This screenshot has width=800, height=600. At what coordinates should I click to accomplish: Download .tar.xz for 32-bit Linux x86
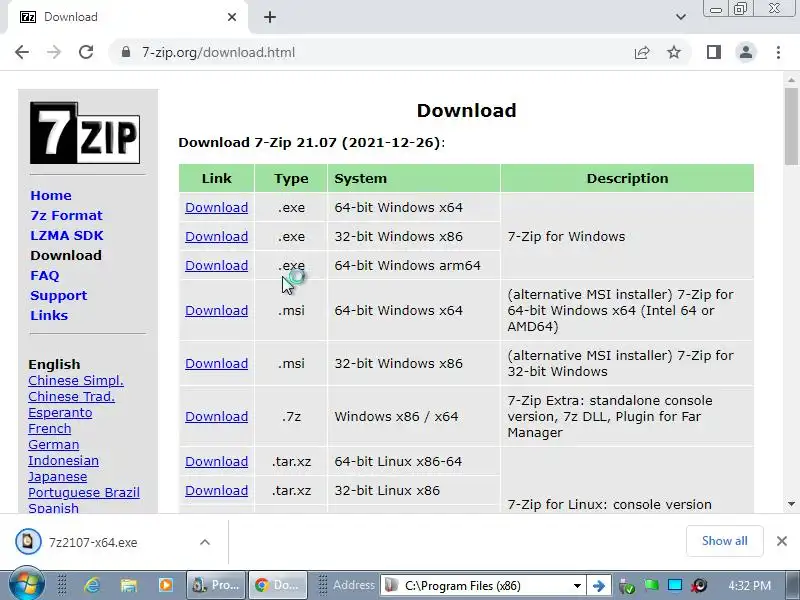pyautogui.click(x=216, y=491)
